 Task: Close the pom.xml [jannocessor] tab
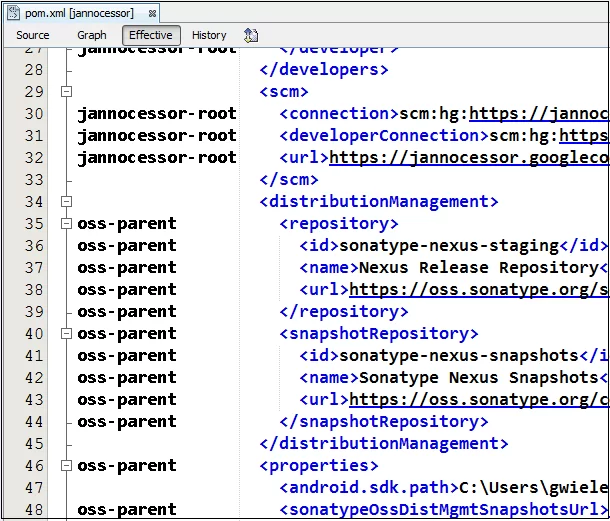152,14
